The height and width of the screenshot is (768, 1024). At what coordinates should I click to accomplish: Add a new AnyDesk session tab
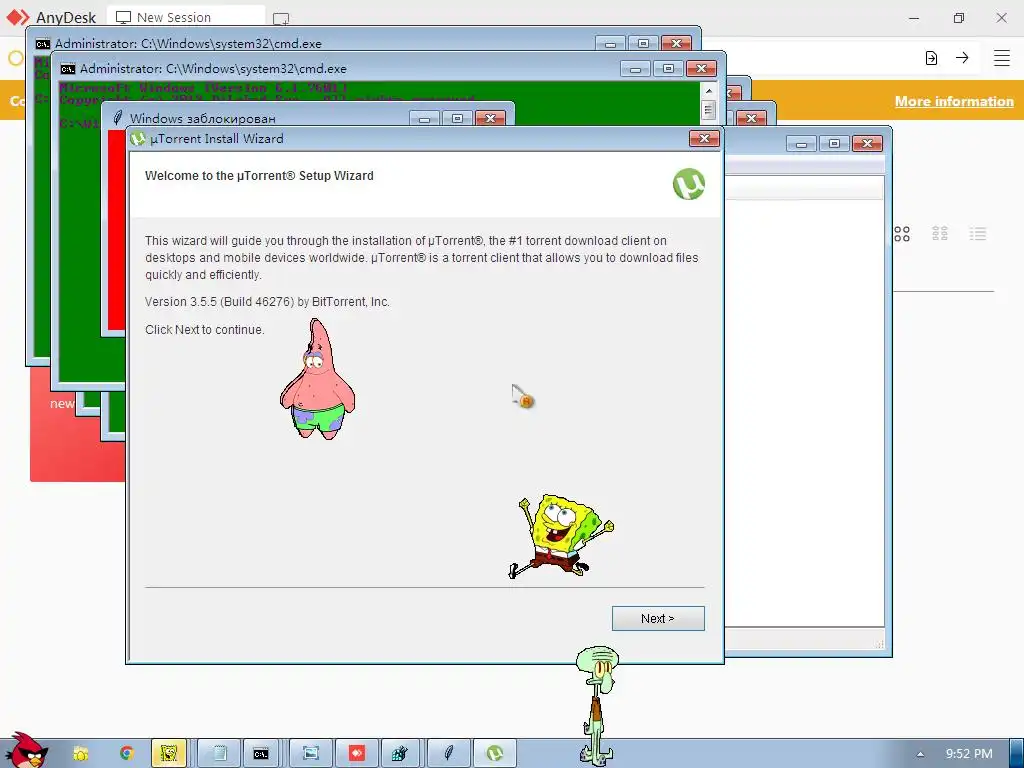(x=281, y=18)
